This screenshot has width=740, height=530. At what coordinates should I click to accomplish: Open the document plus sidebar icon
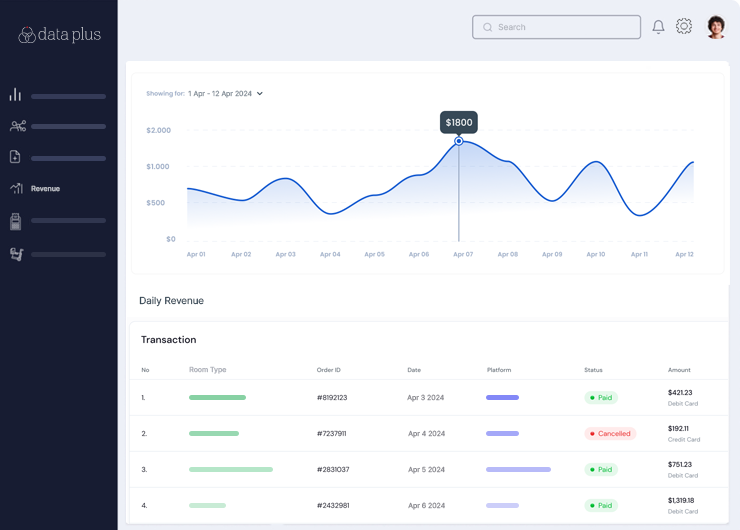[x=15, y=157]
